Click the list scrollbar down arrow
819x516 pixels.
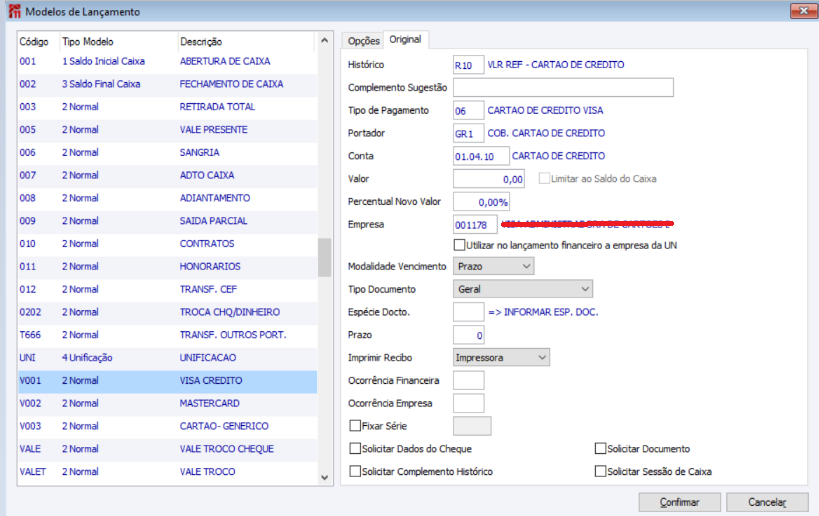324,477
